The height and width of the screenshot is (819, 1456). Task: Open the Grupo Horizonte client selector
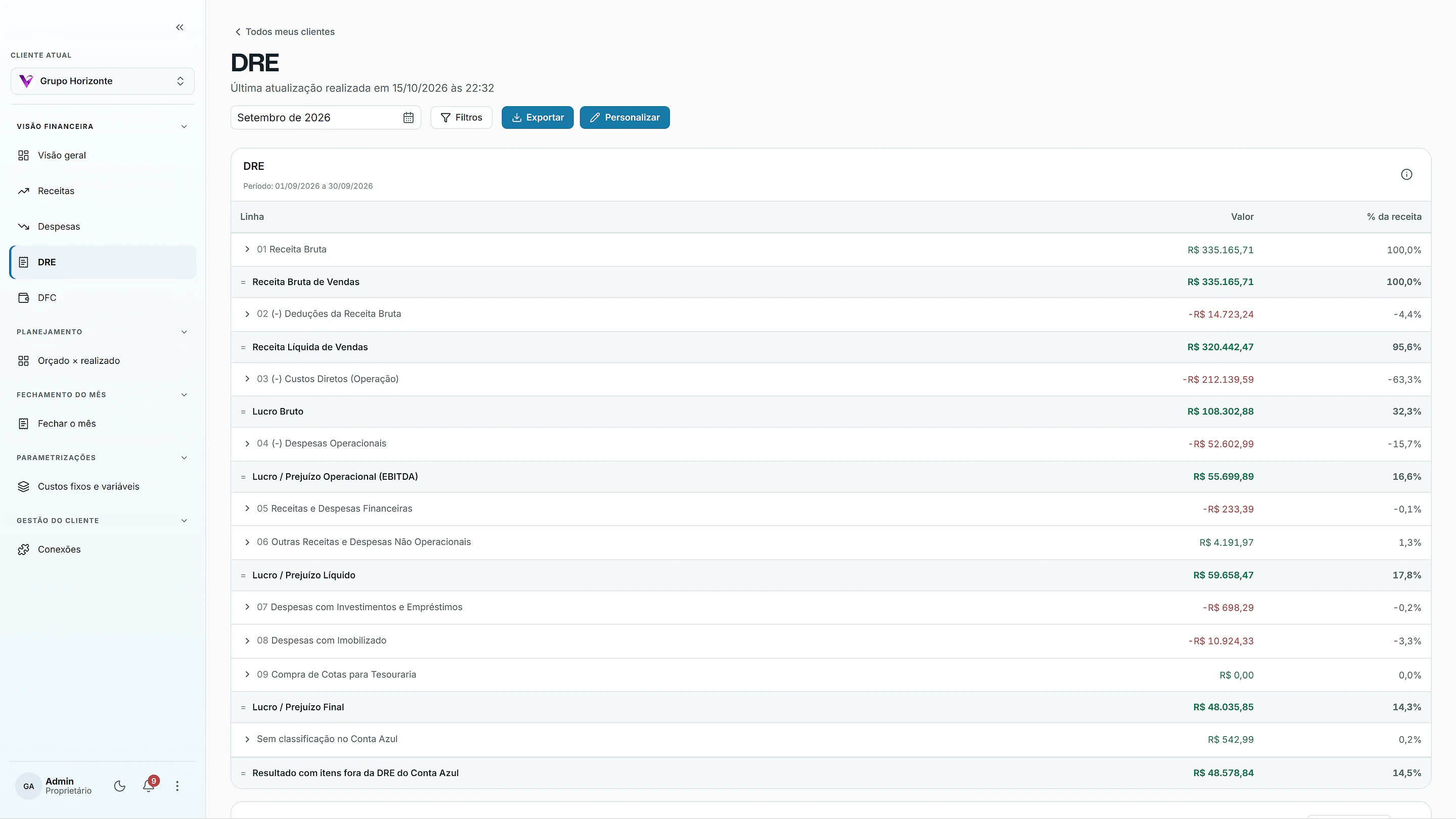coord(102,81)
